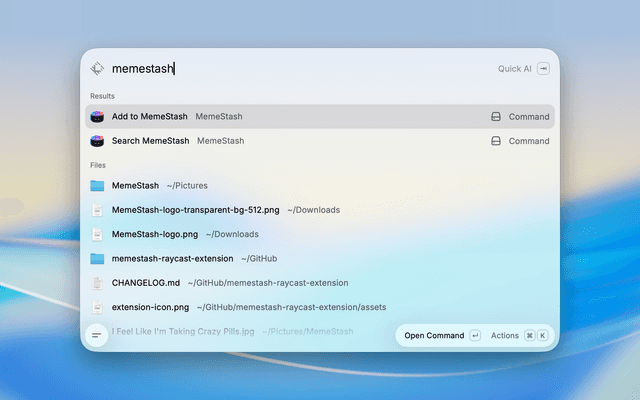Viewport: 640px width, 400px height.
Task: Click the Raycast logo icon in search bar
Action: click(97, 69)
